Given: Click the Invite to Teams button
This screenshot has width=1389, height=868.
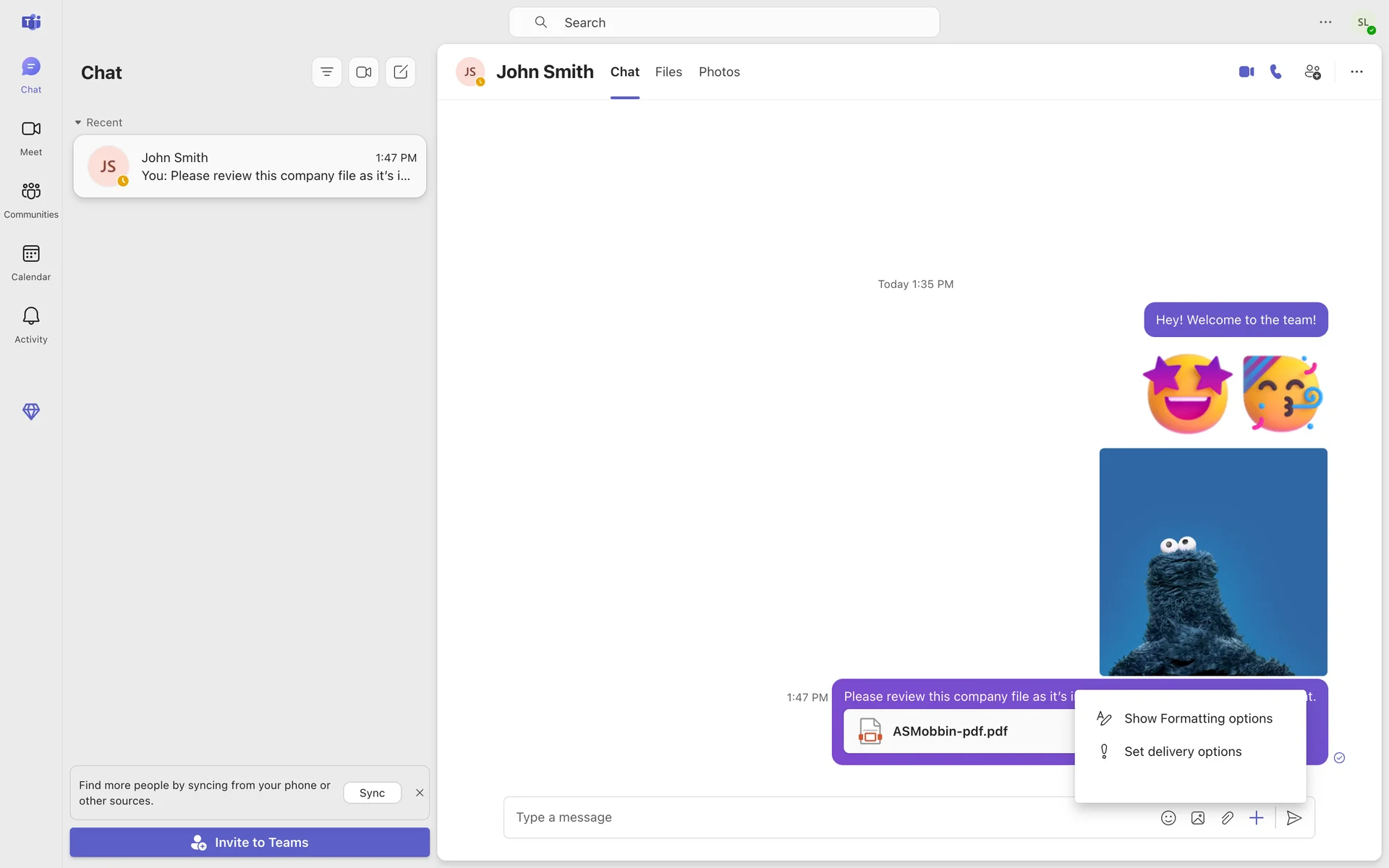Looking at the screenshot, I should (250, 842).
